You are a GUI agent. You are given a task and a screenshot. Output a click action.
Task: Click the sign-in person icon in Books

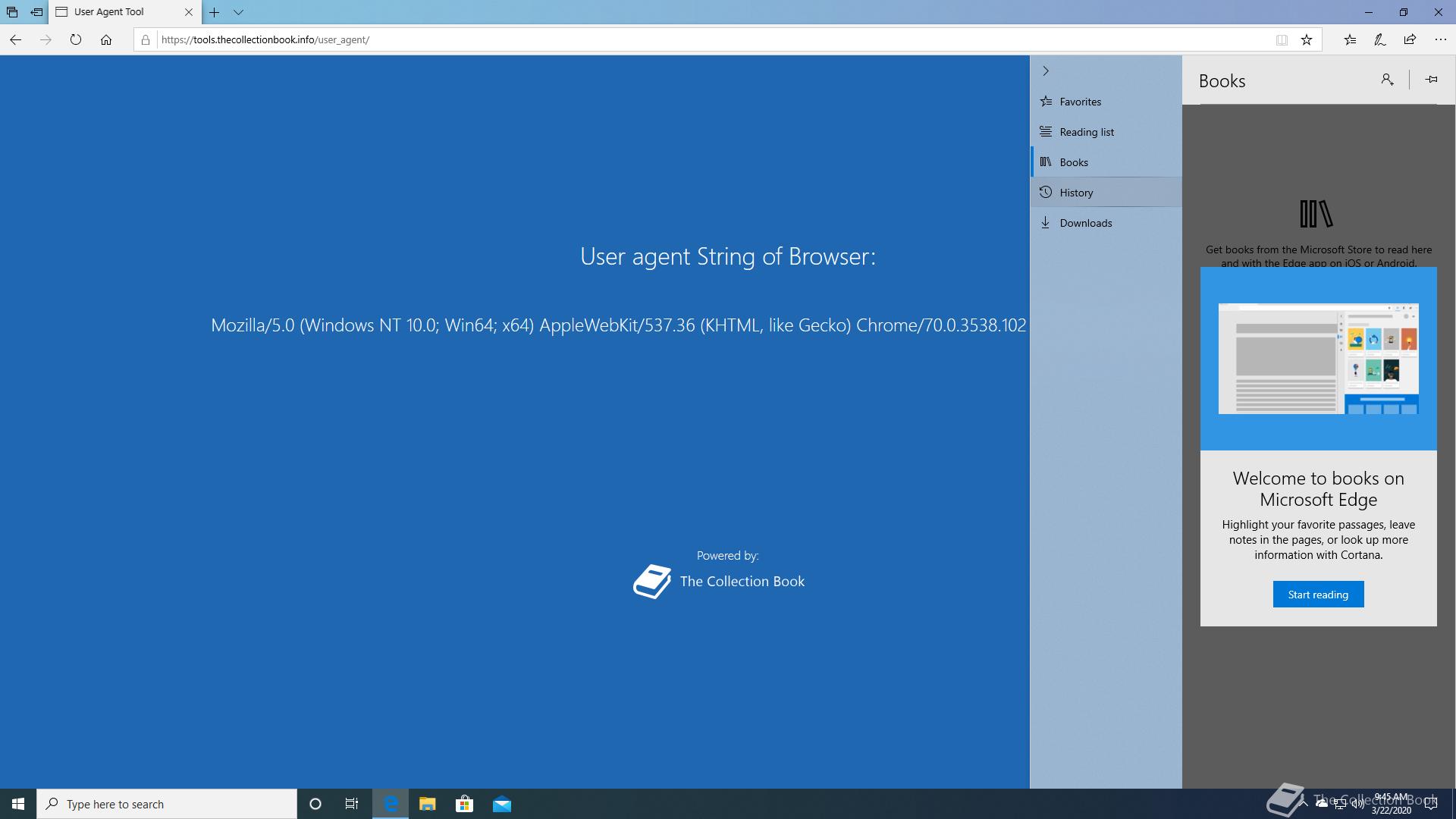click(x=1387, y=80)
